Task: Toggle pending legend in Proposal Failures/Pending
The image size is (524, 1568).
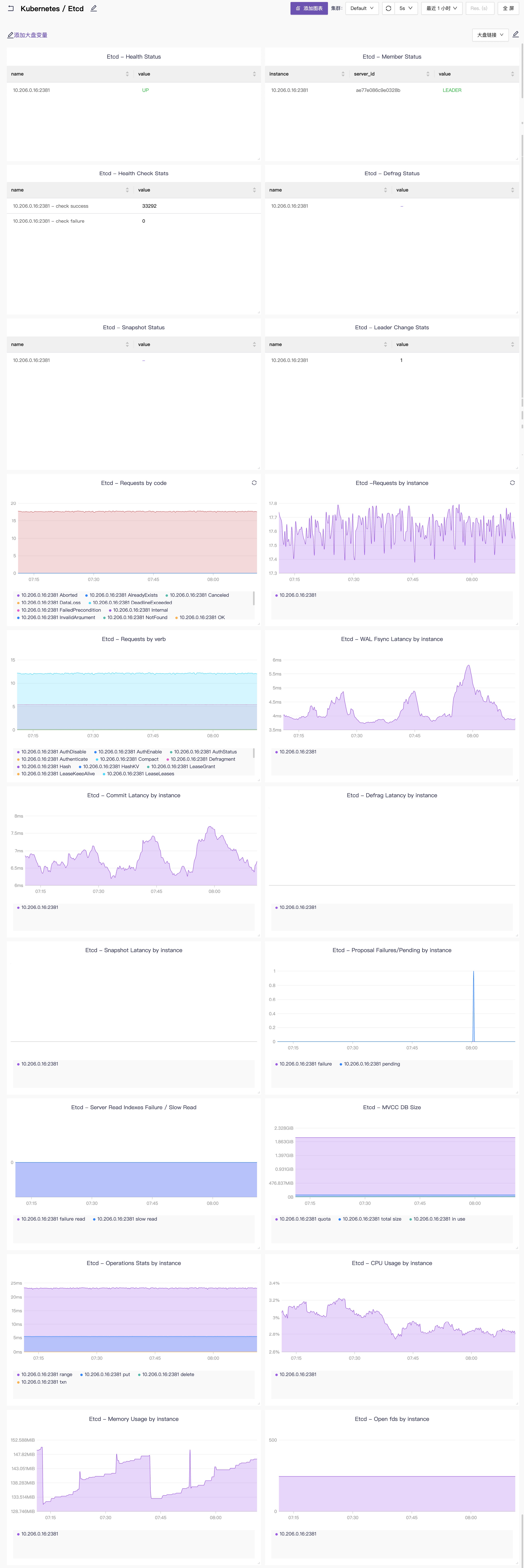Action: pos(370,1064)
